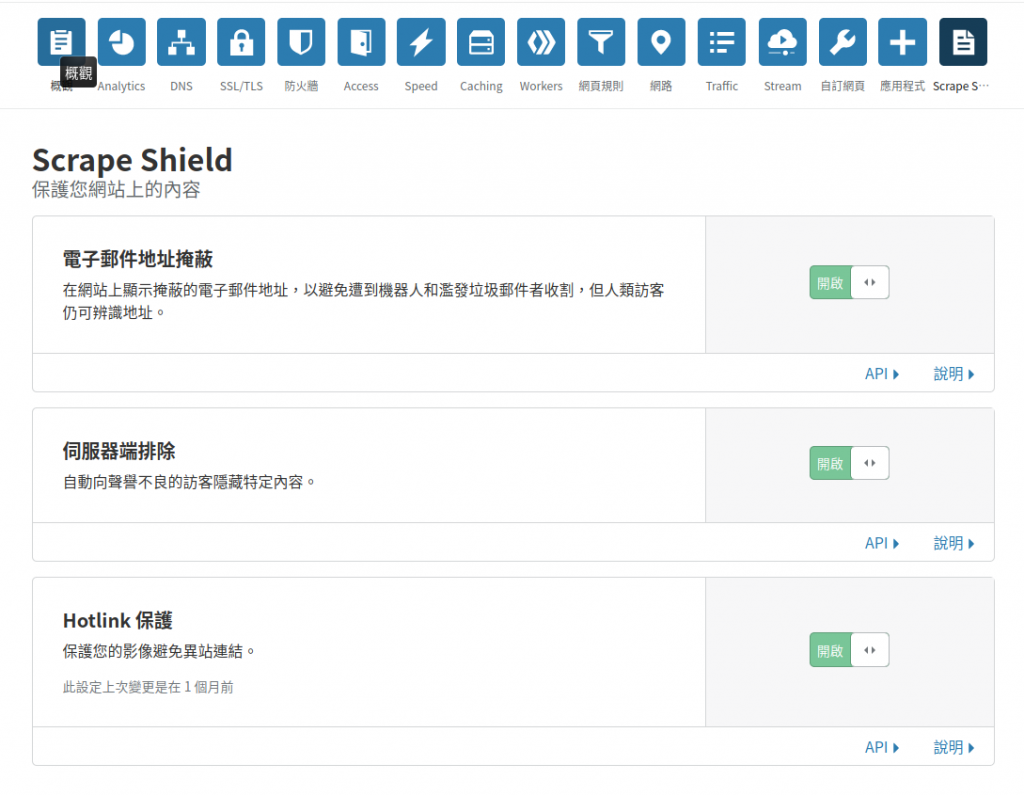1024x796 pixels.
Task: Expand 說明 under 伺服器端排除
Action: [953, 543]
